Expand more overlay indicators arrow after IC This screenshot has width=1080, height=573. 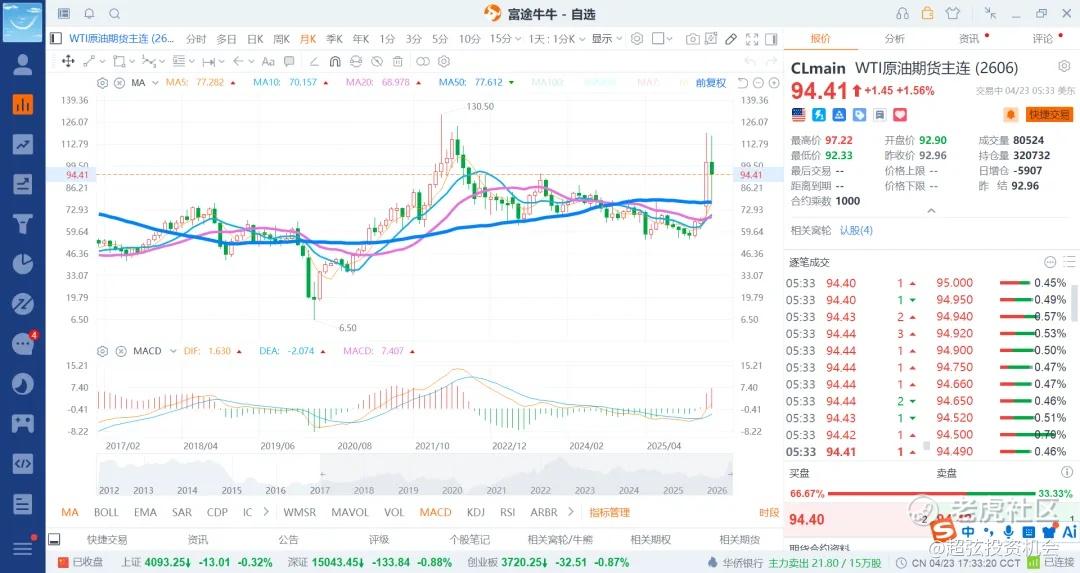[266, 512]
